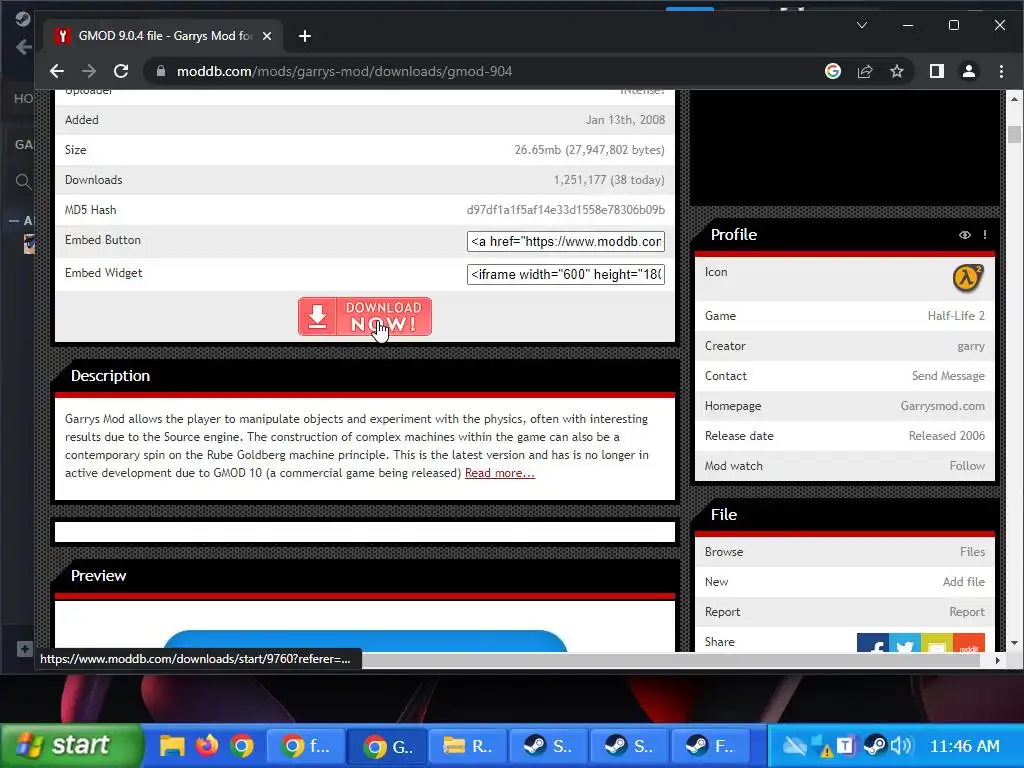Open the Windows start button

pos(70,745)
